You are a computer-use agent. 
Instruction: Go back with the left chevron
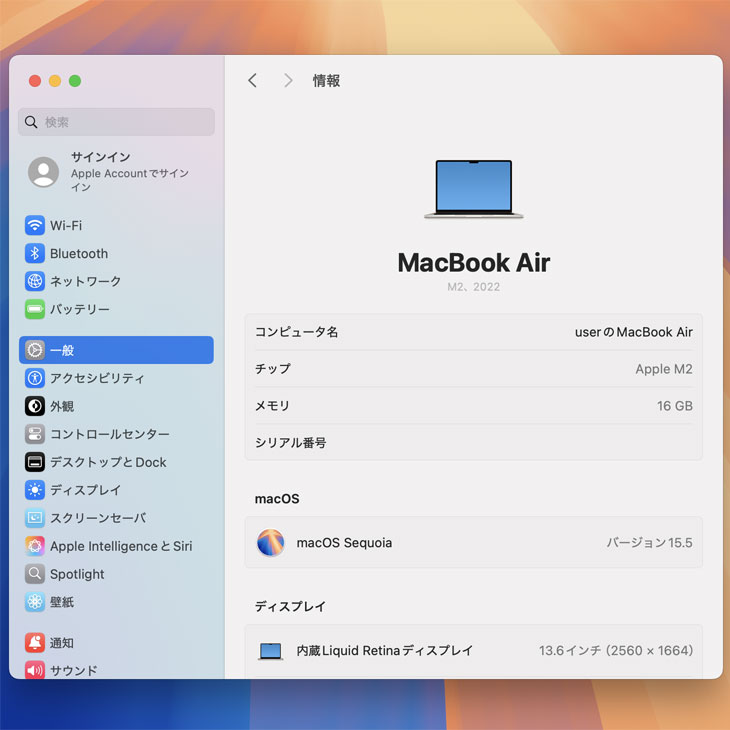click(252, 81)
